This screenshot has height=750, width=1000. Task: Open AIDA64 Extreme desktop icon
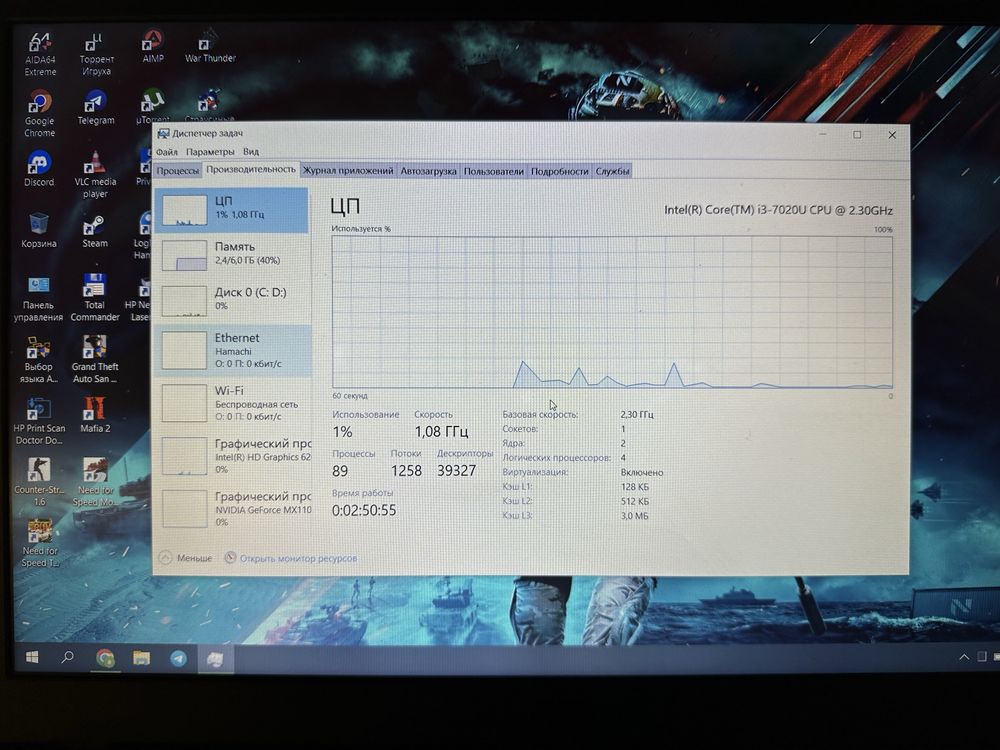point(40,54)
